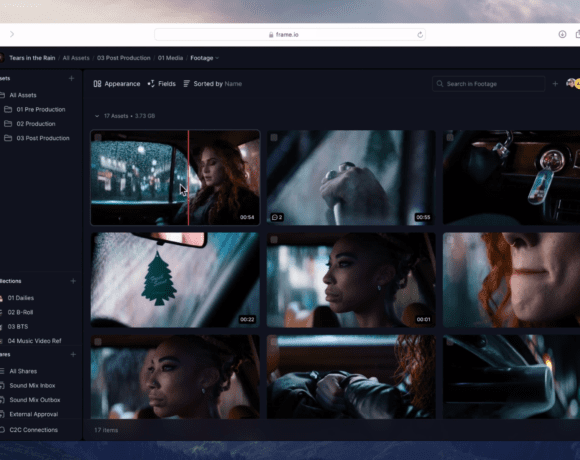
Task: Open the pine tree air freshener clip
Action: pos(175,280)
